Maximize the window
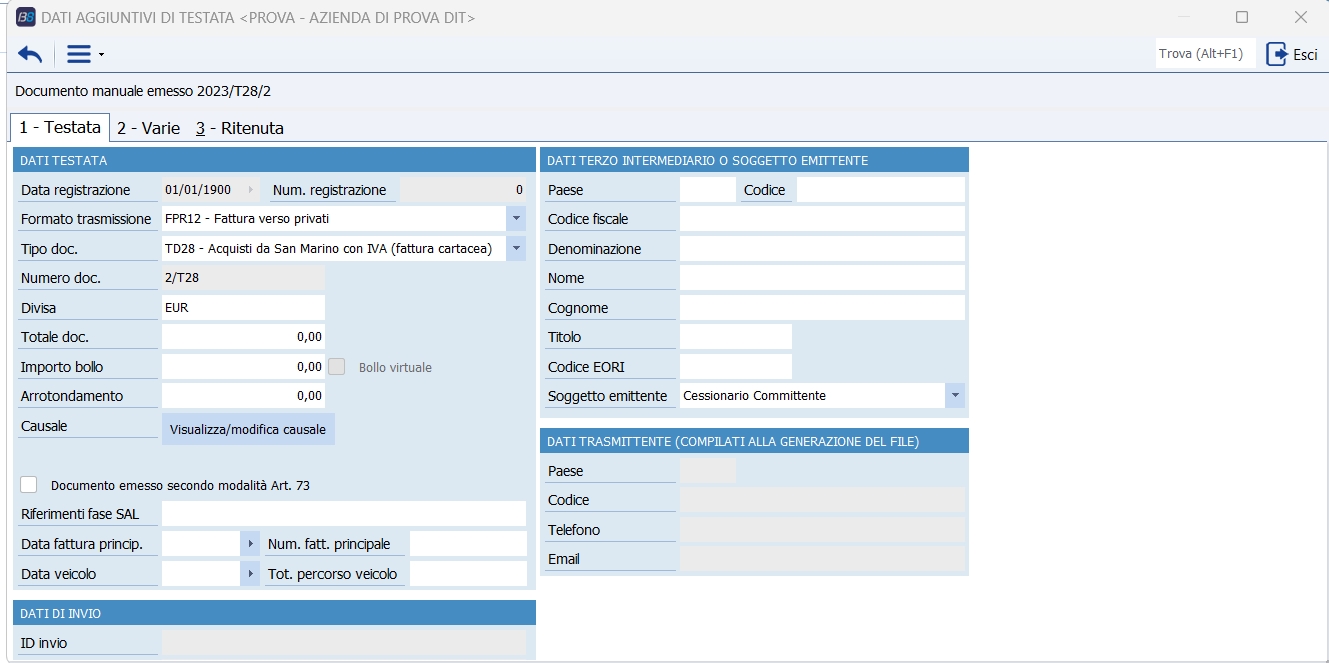Image resolution: width=1329 pixels, height=663 pixels. [1242, 17]
